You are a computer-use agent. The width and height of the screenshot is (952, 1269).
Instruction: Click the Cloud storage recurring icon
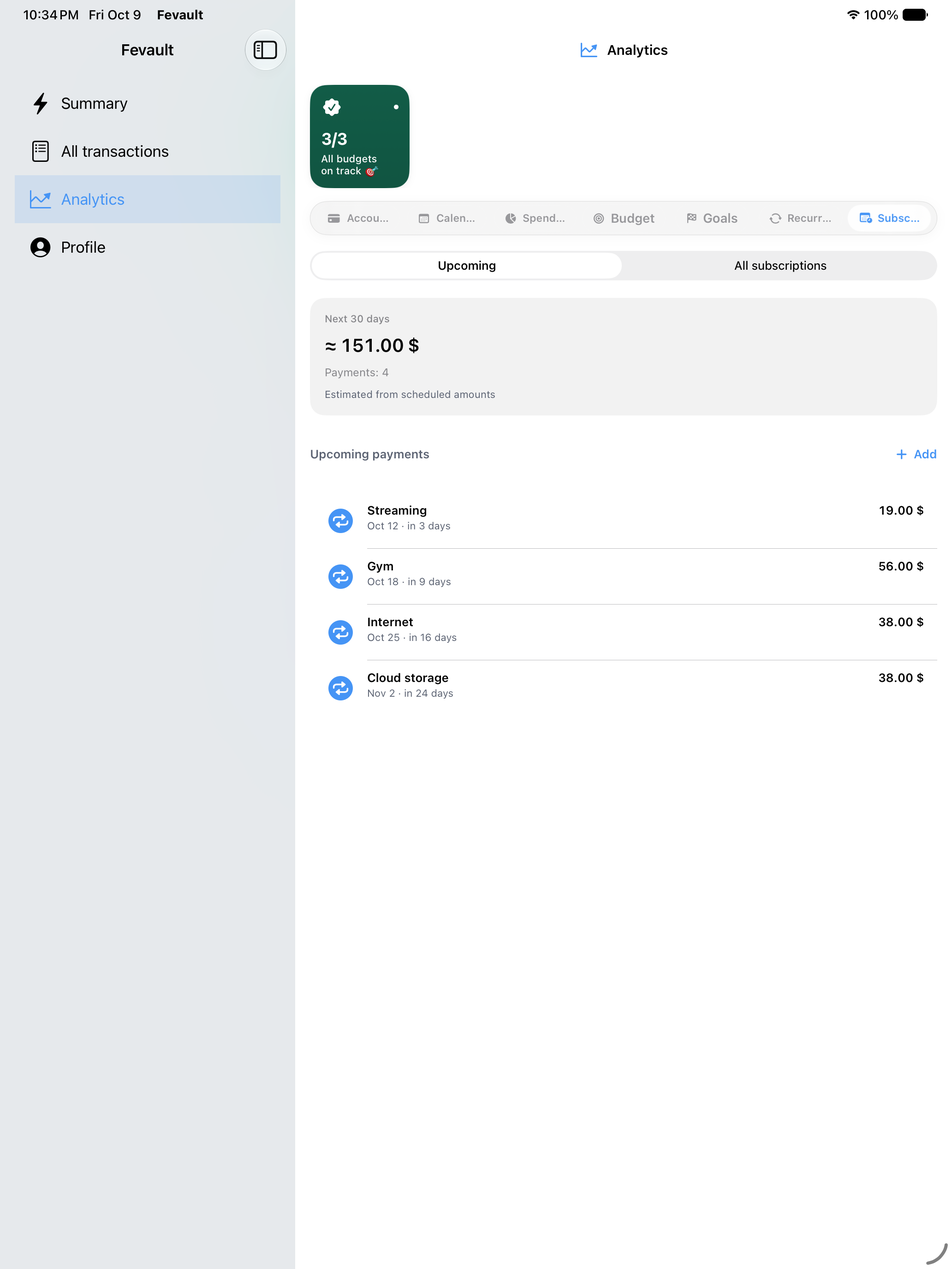(341, 688)
